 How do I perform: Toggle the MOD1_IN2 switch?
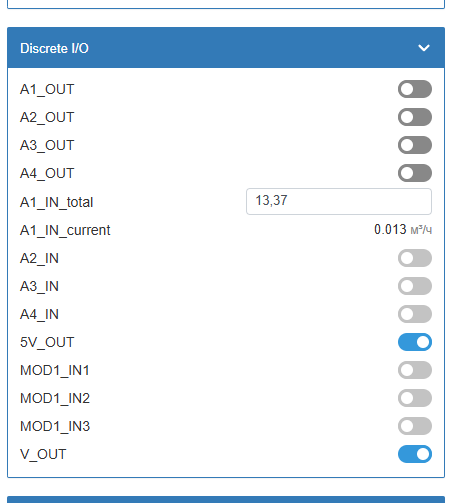click(x=415, y=398)
